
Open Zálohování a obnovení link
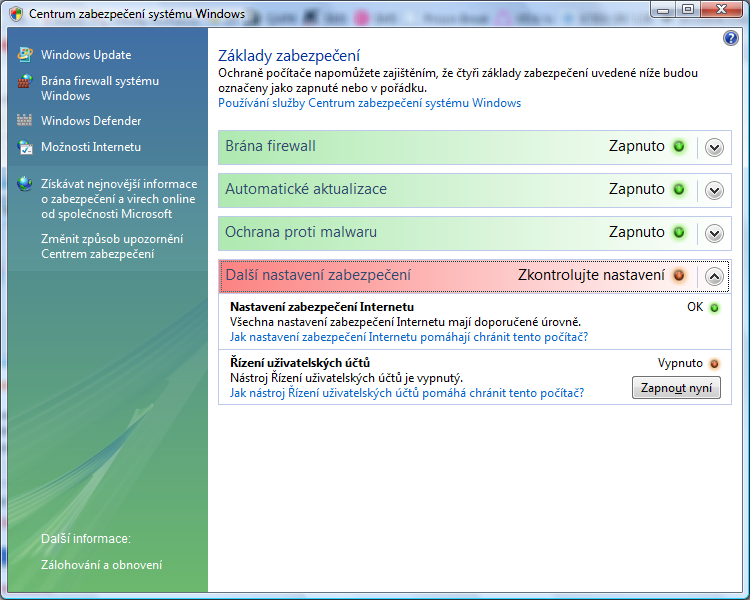(101, 565)
